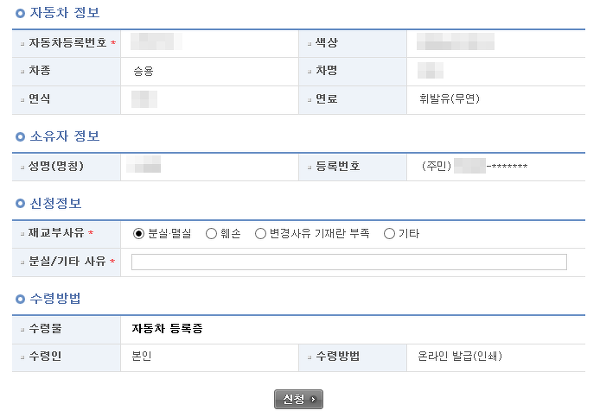Image resolution: width=600 pixels, height=417 pixels.
Task: Submit the form with 신청 button
Action: click(x=298, y=399)
